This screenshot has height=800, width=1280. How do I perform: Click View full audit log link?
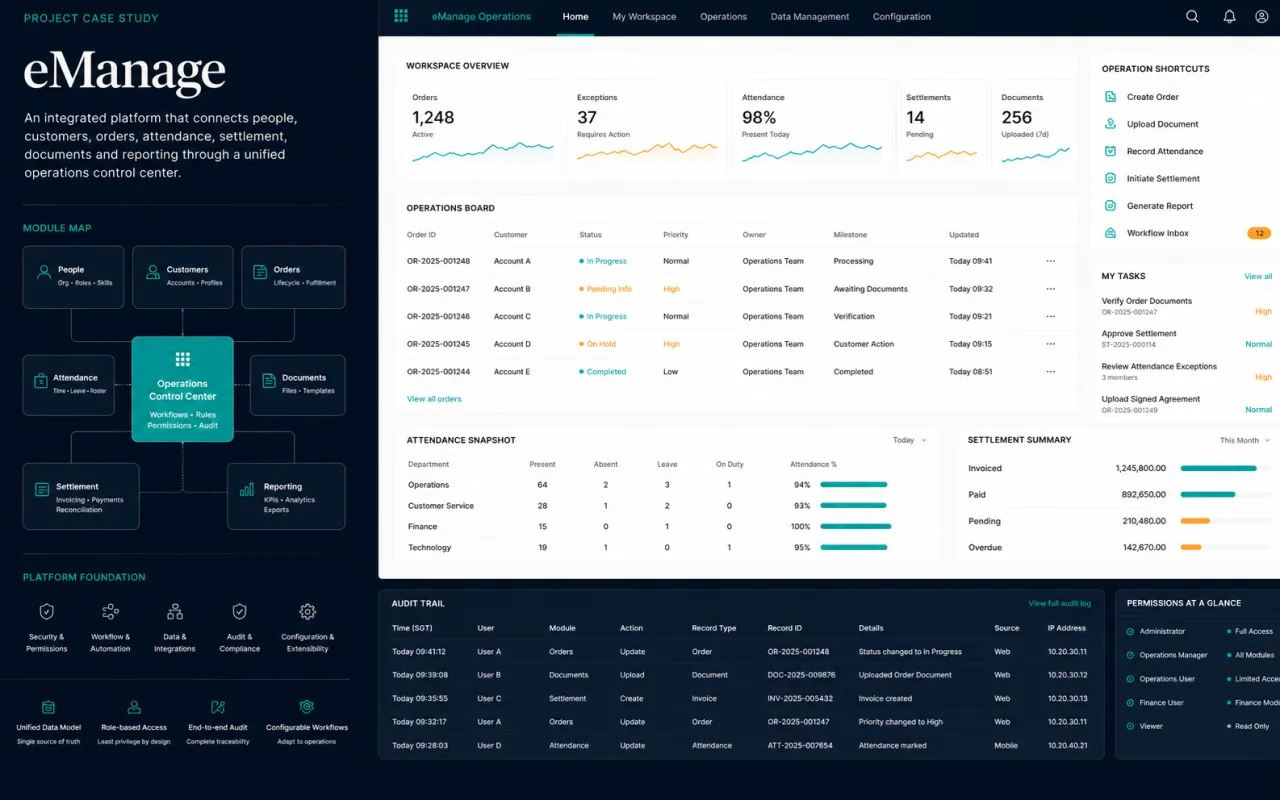point(1060,603)
